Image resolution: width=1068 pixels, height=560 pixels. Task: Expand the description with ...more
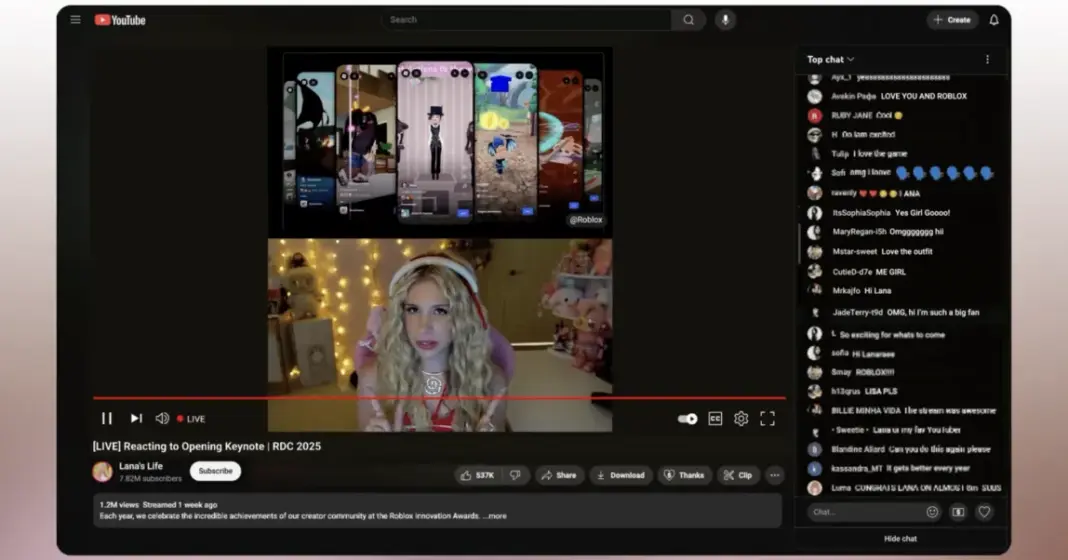[496, 516]
